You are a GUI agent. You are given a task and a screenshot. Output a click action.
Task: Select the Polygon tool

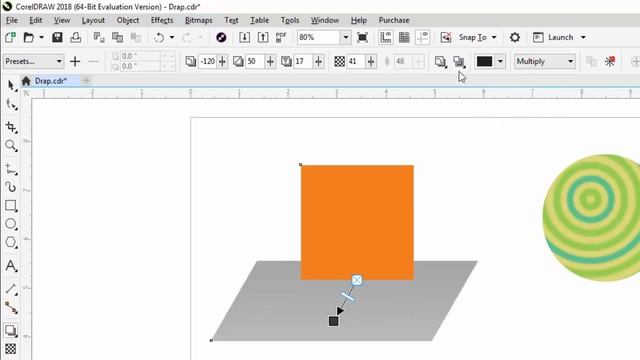(x=11, y=242)
